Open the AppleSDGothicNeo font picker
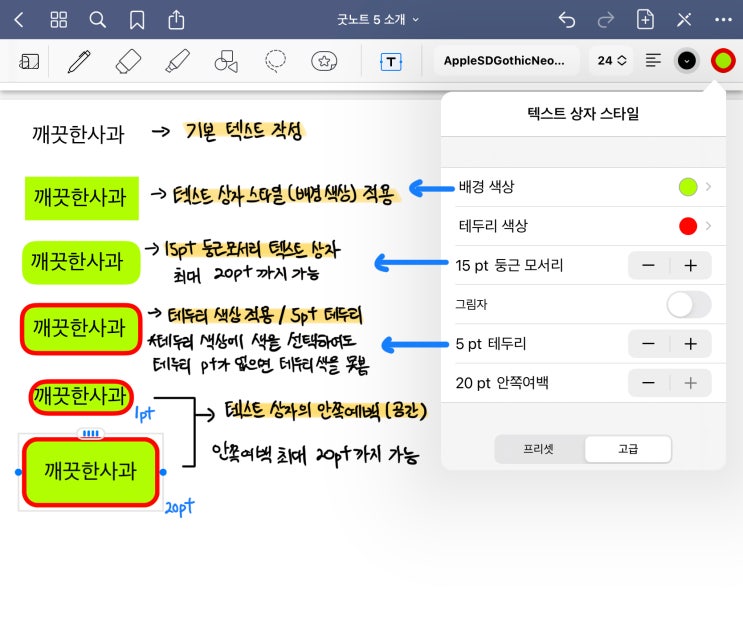 [x=506, y=61]
